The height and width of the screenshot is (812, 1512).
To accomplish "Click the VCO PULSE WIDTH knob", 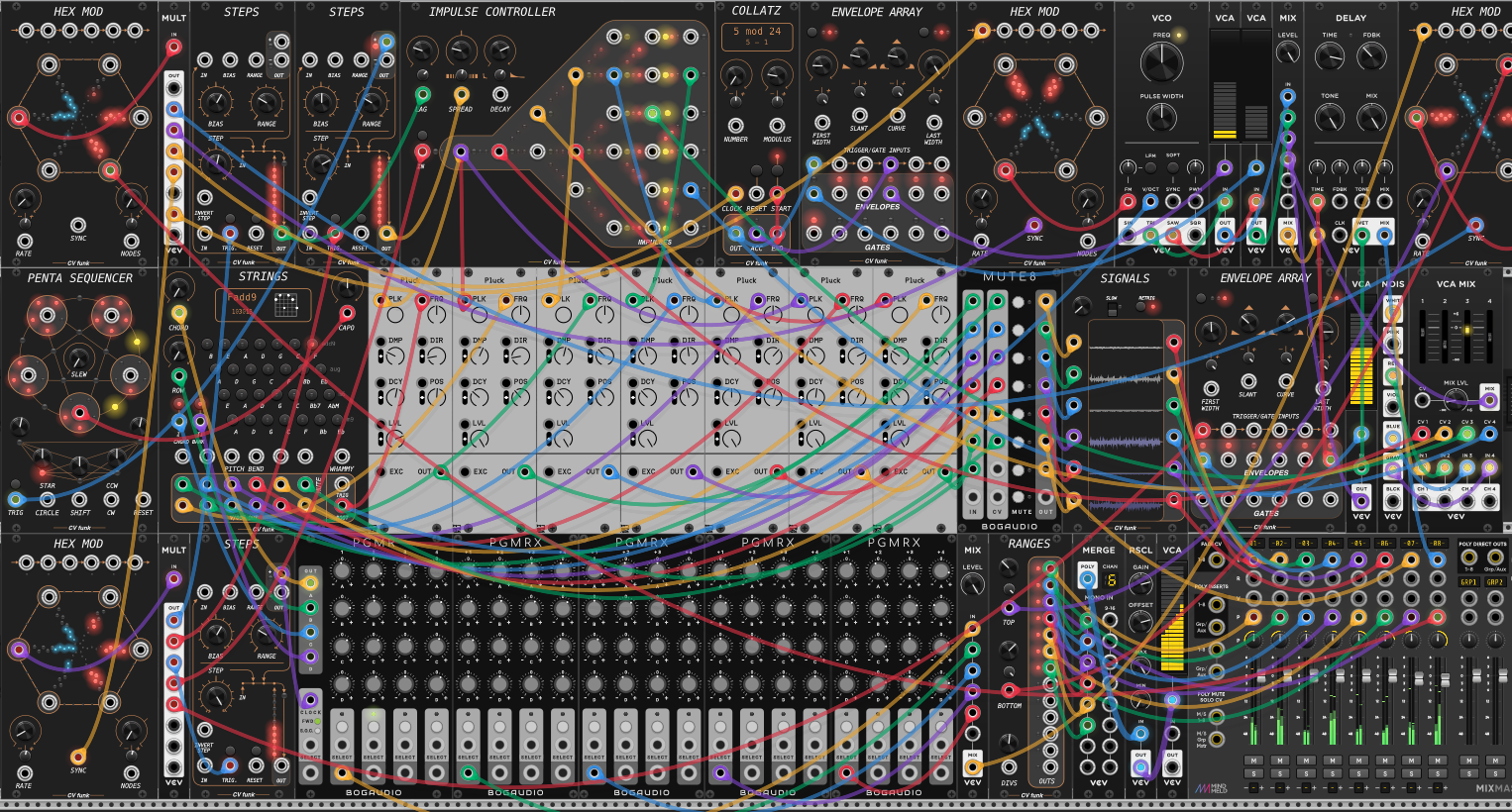I will point(1162,117).
